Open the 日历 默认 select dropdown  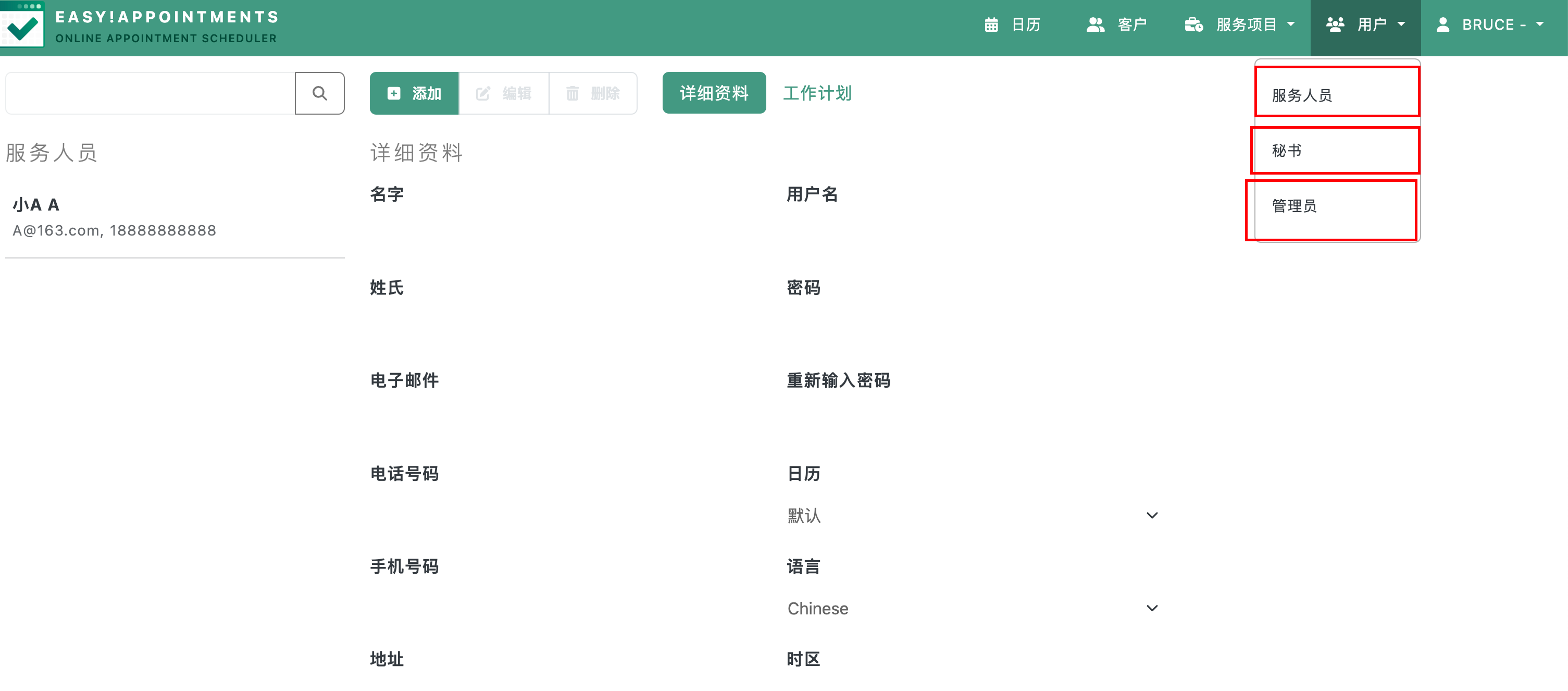pyautogui.click(x=972, y=516)
